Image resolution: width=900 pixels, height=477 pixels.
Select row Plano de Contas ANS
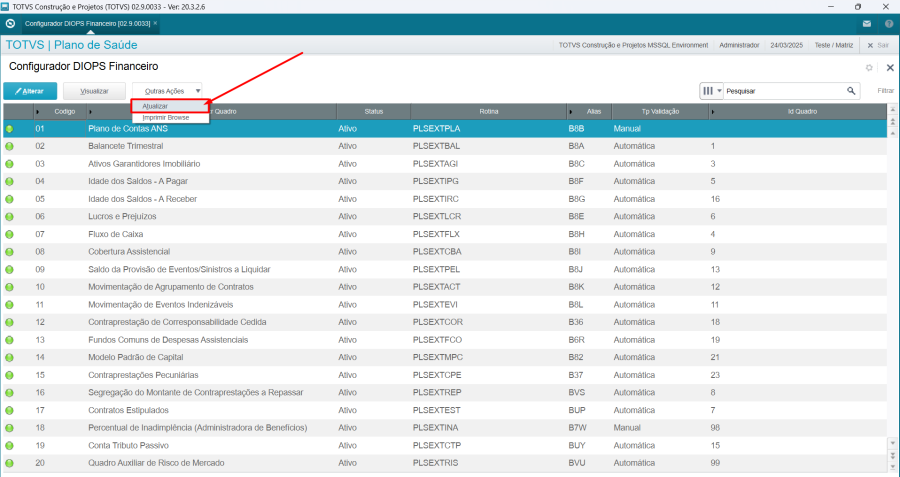(x=445, y=129)
